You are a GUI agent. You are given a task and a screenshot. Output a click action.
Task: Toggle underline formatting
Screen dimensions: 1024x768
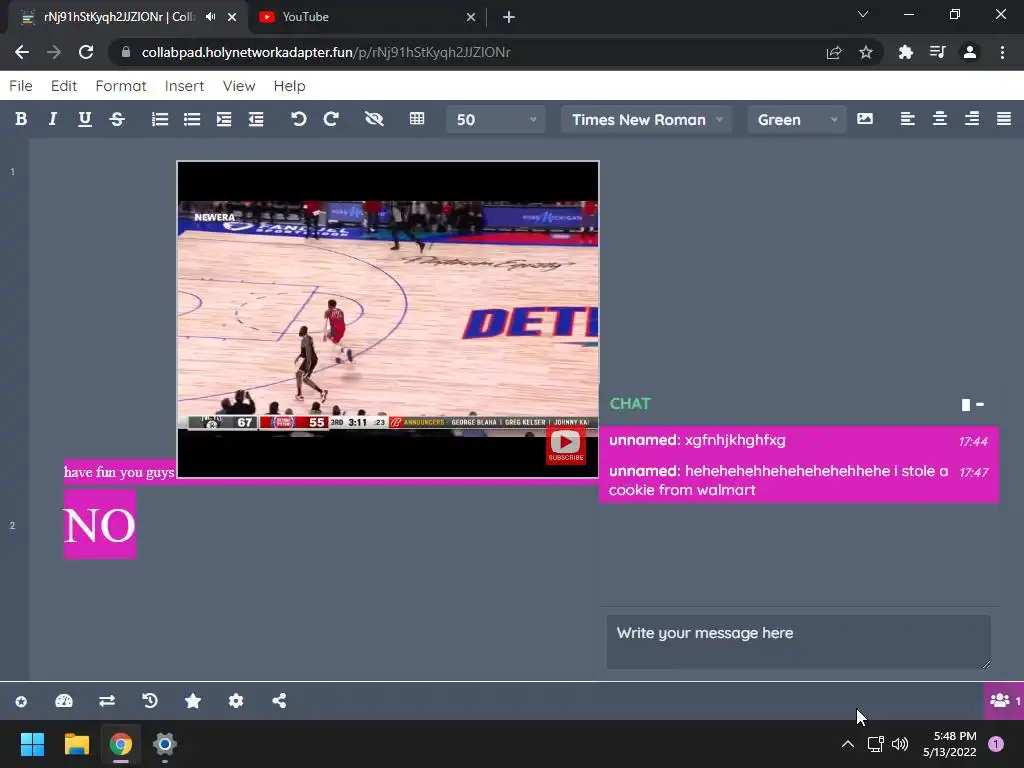point(84,119)
